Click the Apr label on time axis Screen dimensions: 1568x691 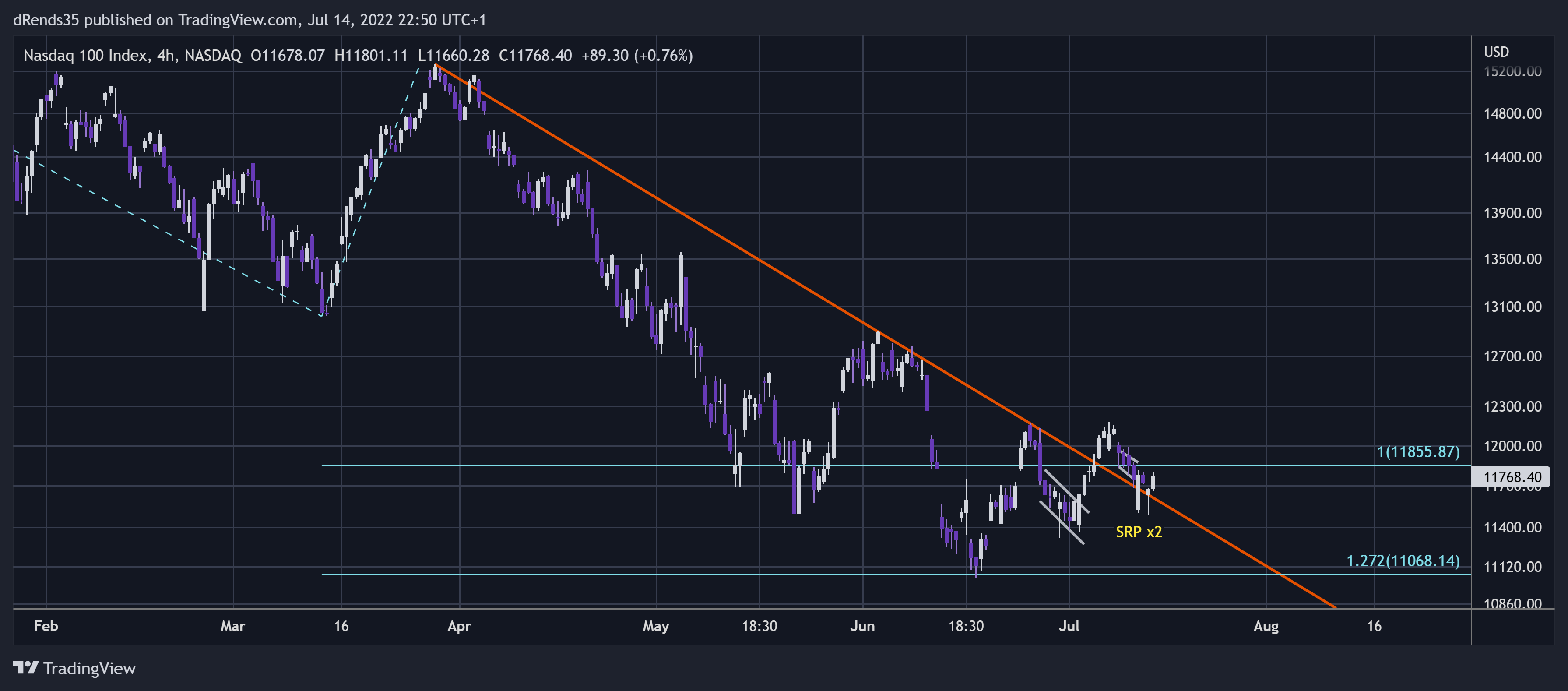460,626
